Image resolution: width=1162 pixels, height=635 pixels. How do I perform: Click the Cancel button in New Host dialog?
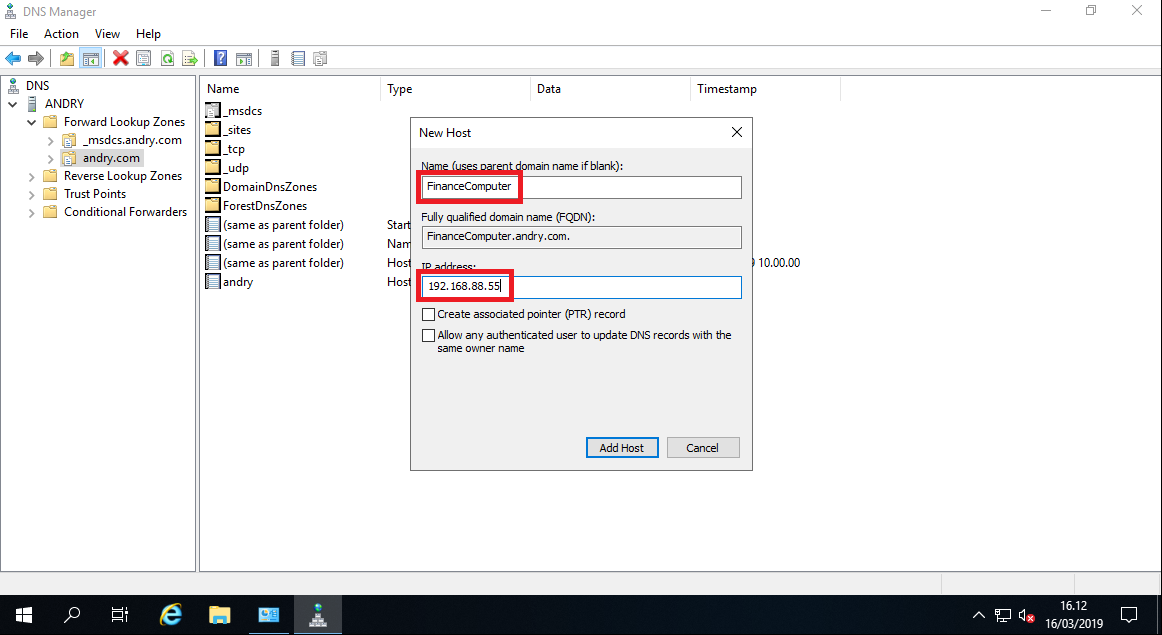pyautogui.click(x=702, y=447)
